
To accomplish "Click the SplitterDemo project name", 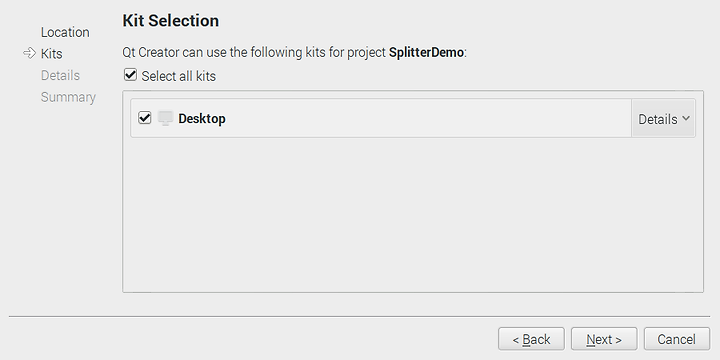I will [x=426, y=52].
